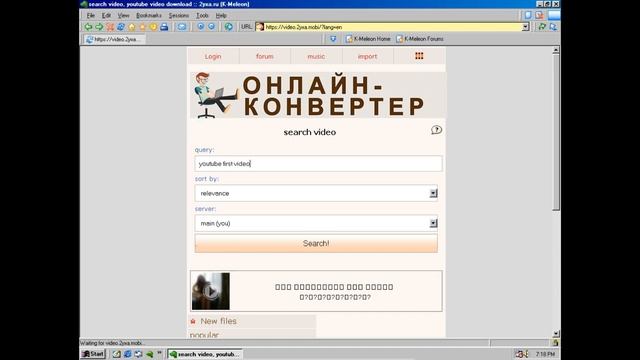Click the query text input field
This screenshot has height=360, width=640.
click(x=318, y=164)
